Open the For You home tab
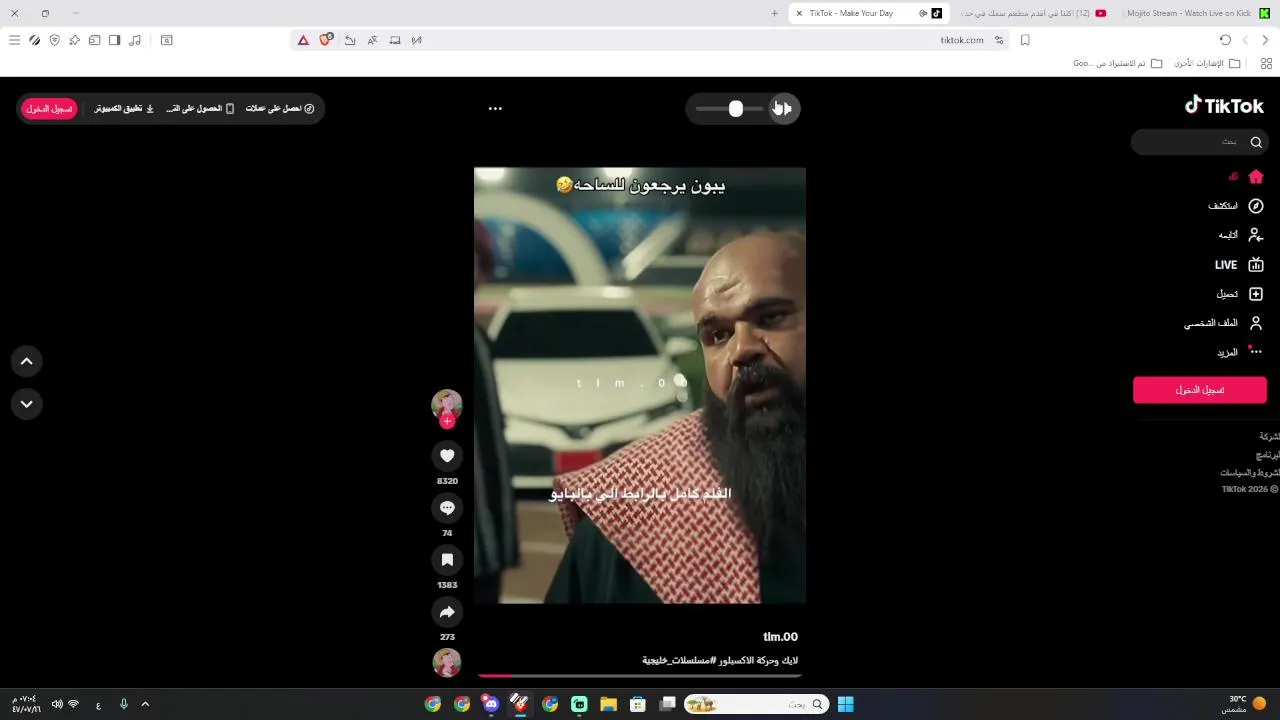The height and width of the screenshot is (720, 1280). pyautogui.click(x=1245, y=177)
